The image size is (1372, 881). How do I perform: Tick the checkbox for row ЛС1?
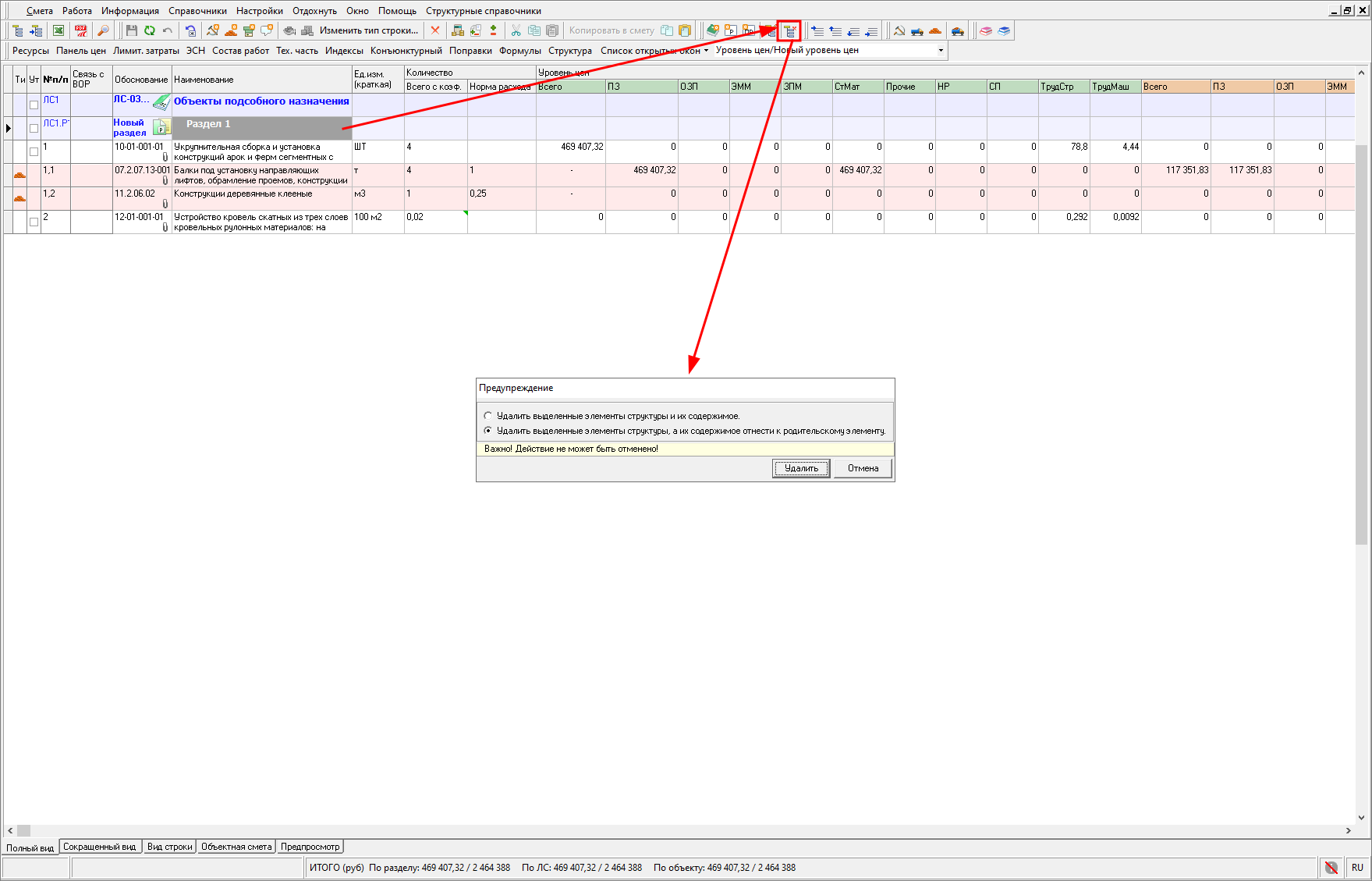[34, 105]
